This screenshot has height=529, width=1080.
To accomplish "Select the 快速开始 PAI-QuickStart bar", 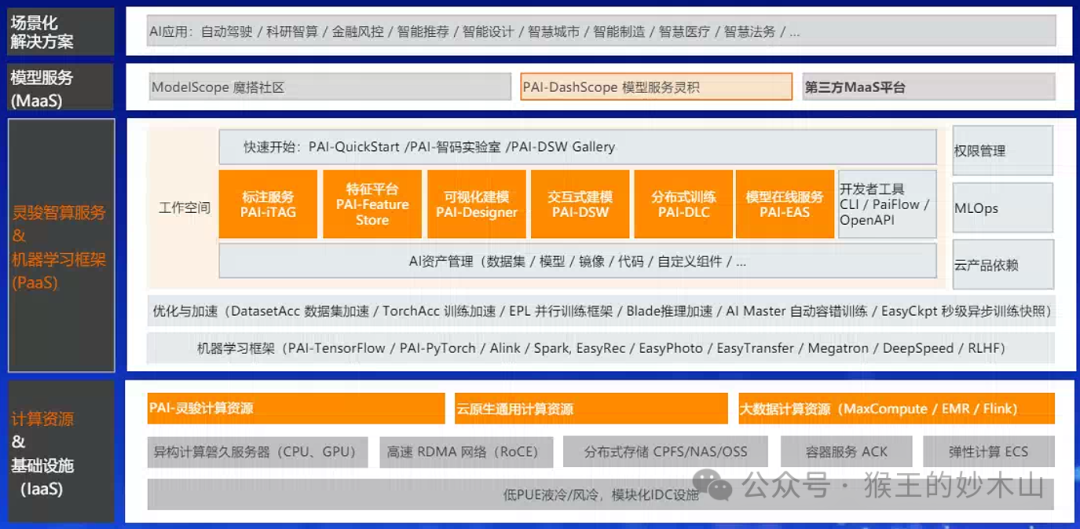I will [x=578, y=147].
